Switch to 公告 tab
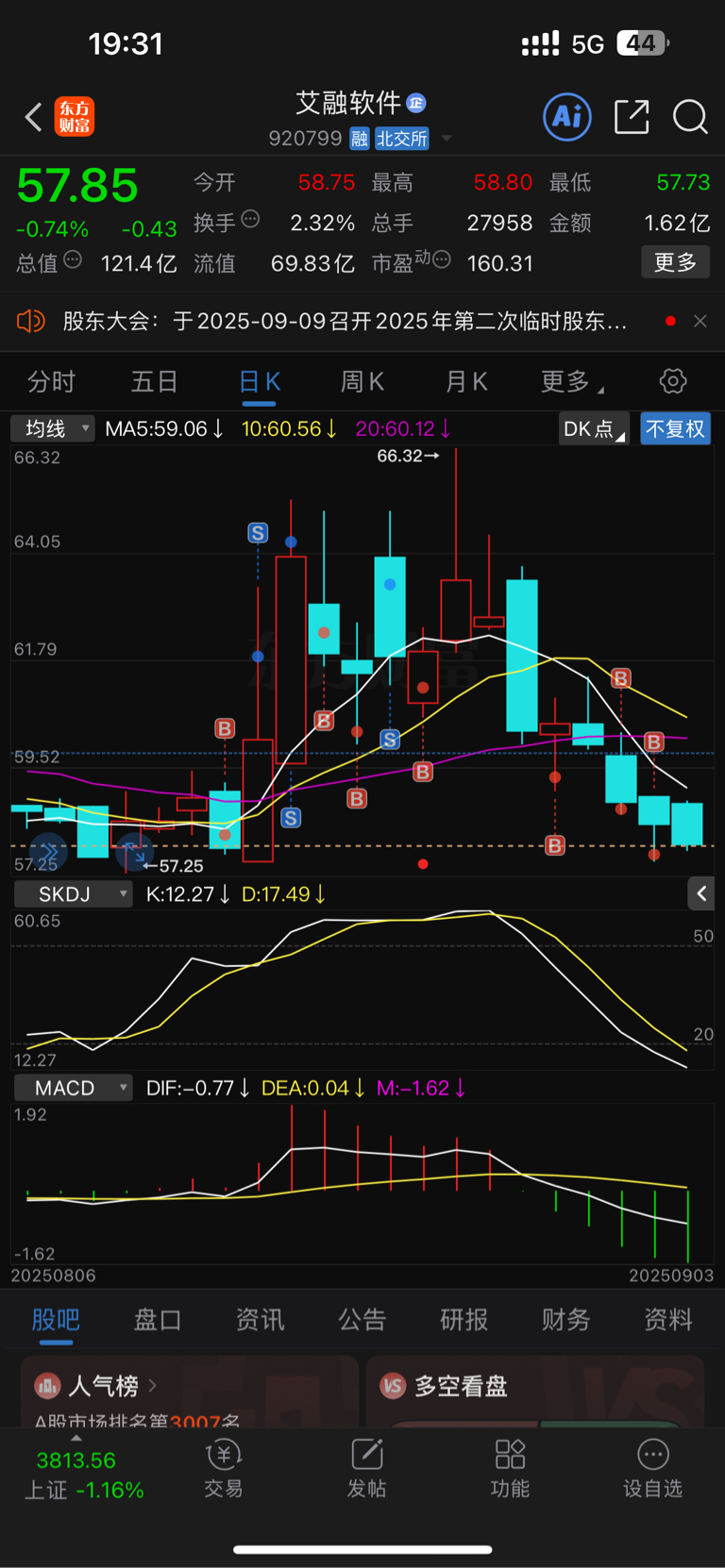The height and width of the screenshot is (1568, 725). click(x=362, y=1319)
